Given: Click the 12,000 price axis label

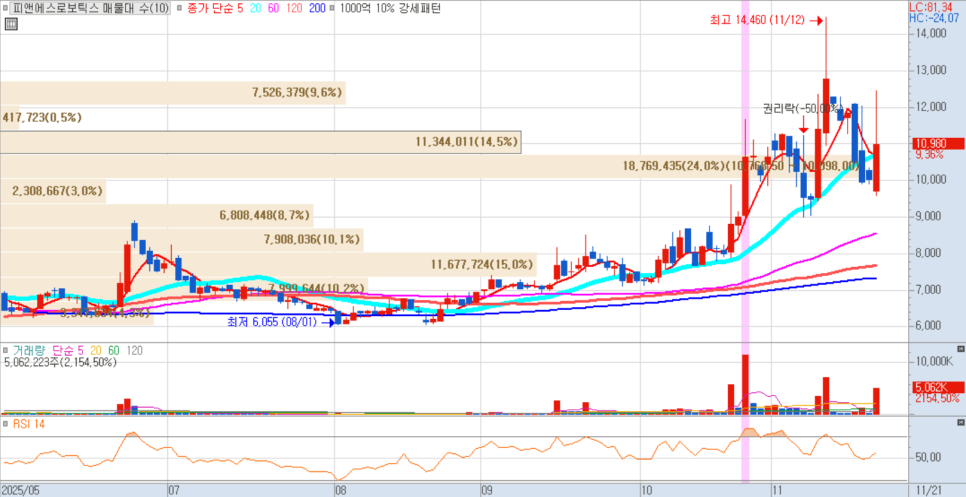Looking at the screenshot, I should click(930, 107).
